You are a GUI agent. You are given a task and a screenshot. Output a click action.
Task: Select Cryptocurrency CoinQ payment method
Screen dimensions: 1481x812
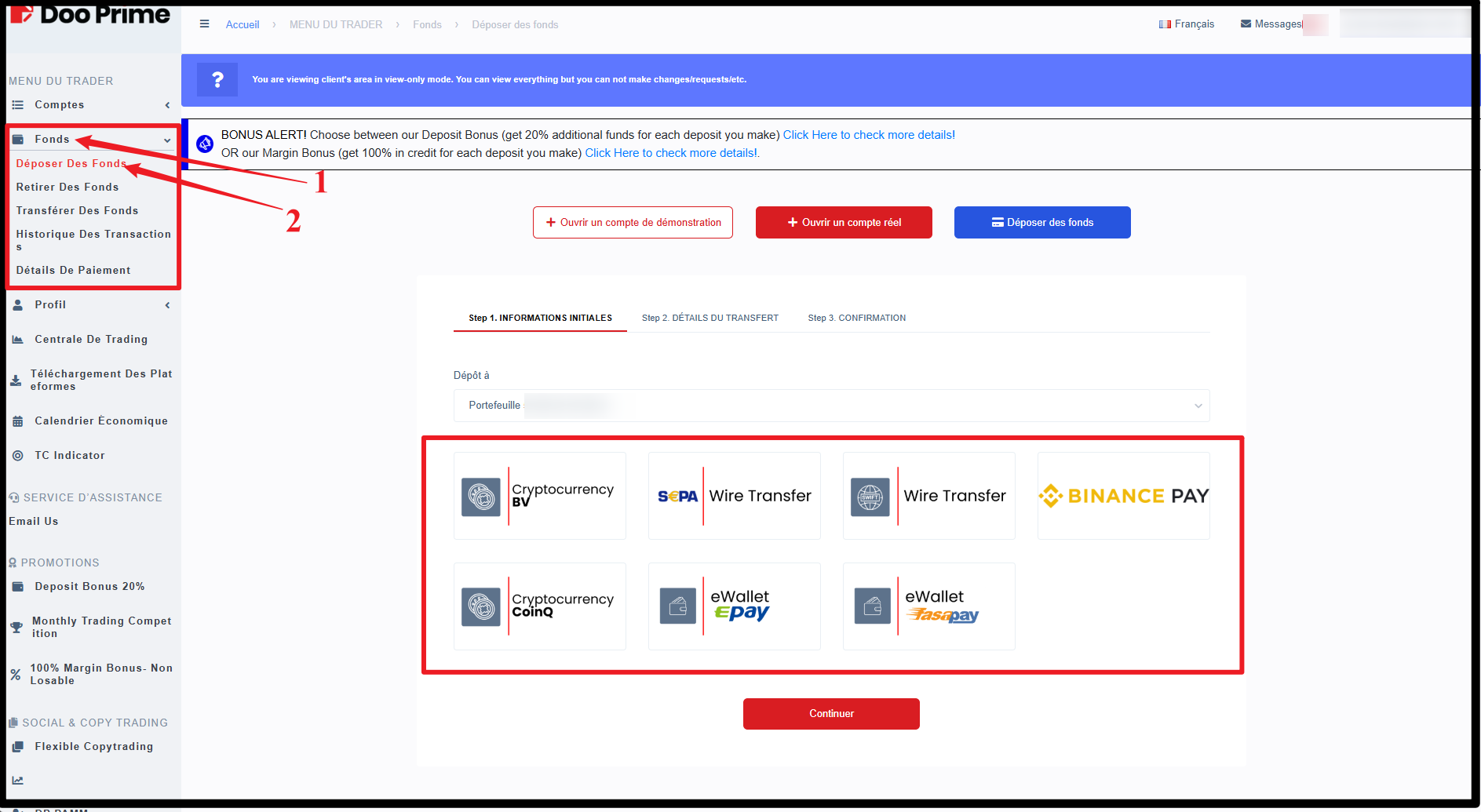point(540,606)
